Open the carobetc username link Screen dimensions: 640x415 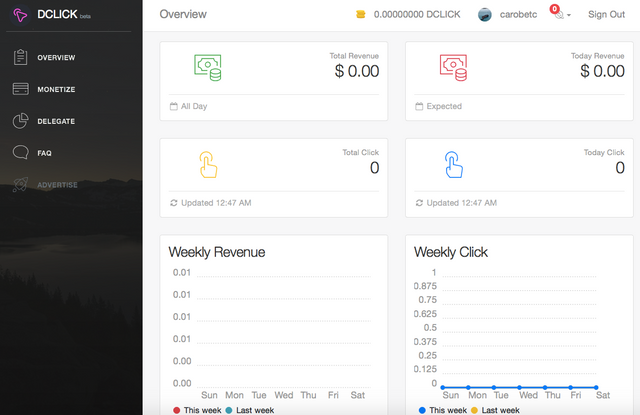(518, 14)
